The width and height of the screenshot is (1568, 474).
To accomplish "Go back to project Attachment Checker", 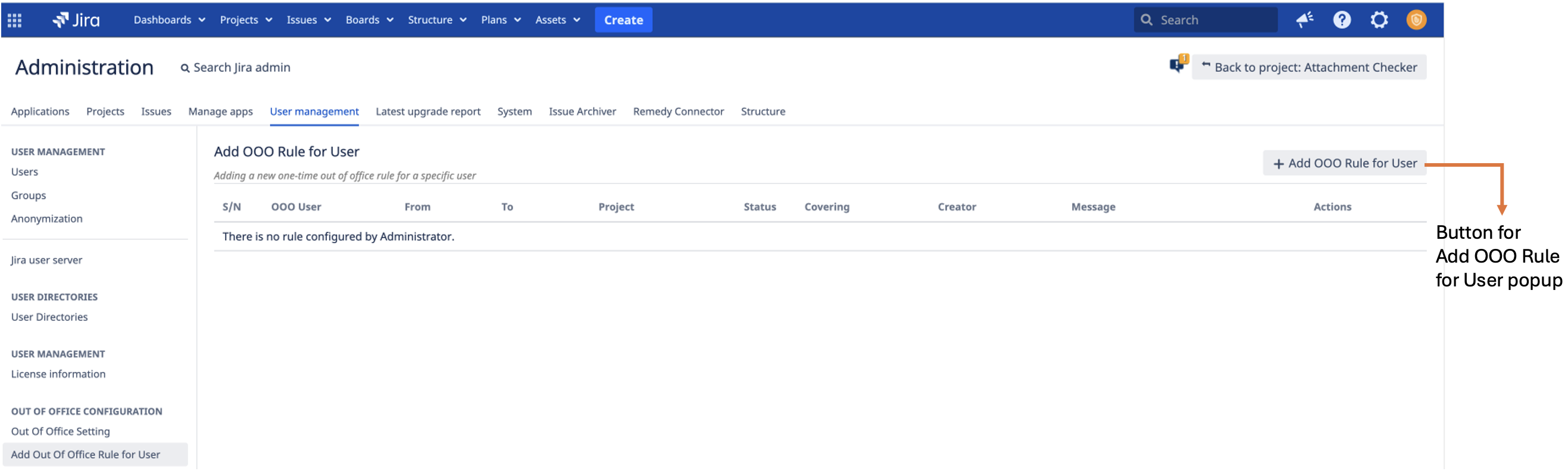I will pos(1308,68).
